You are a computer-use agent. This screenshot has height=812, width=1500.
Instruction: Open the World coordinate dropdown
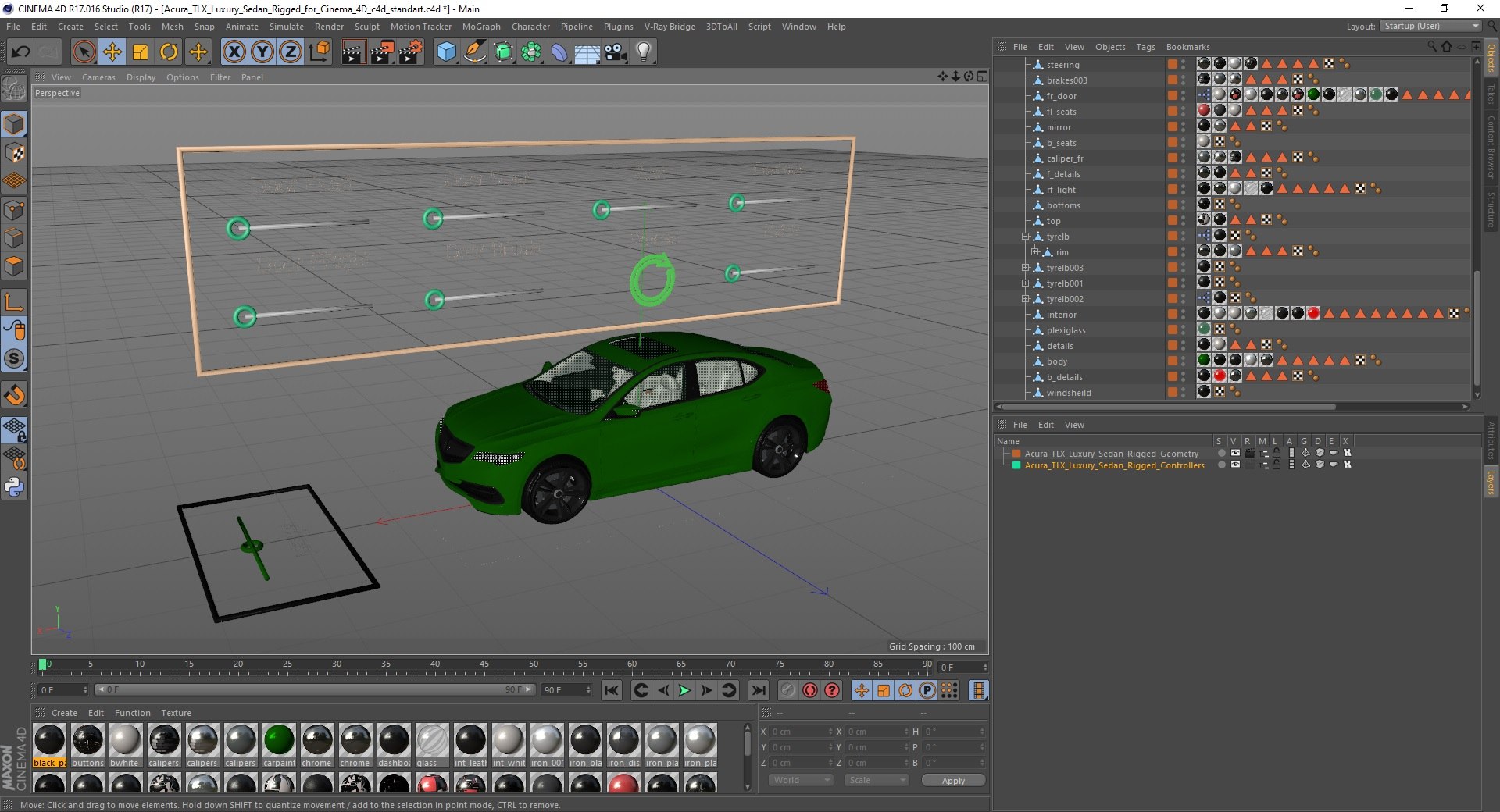(x=802, y=780)
